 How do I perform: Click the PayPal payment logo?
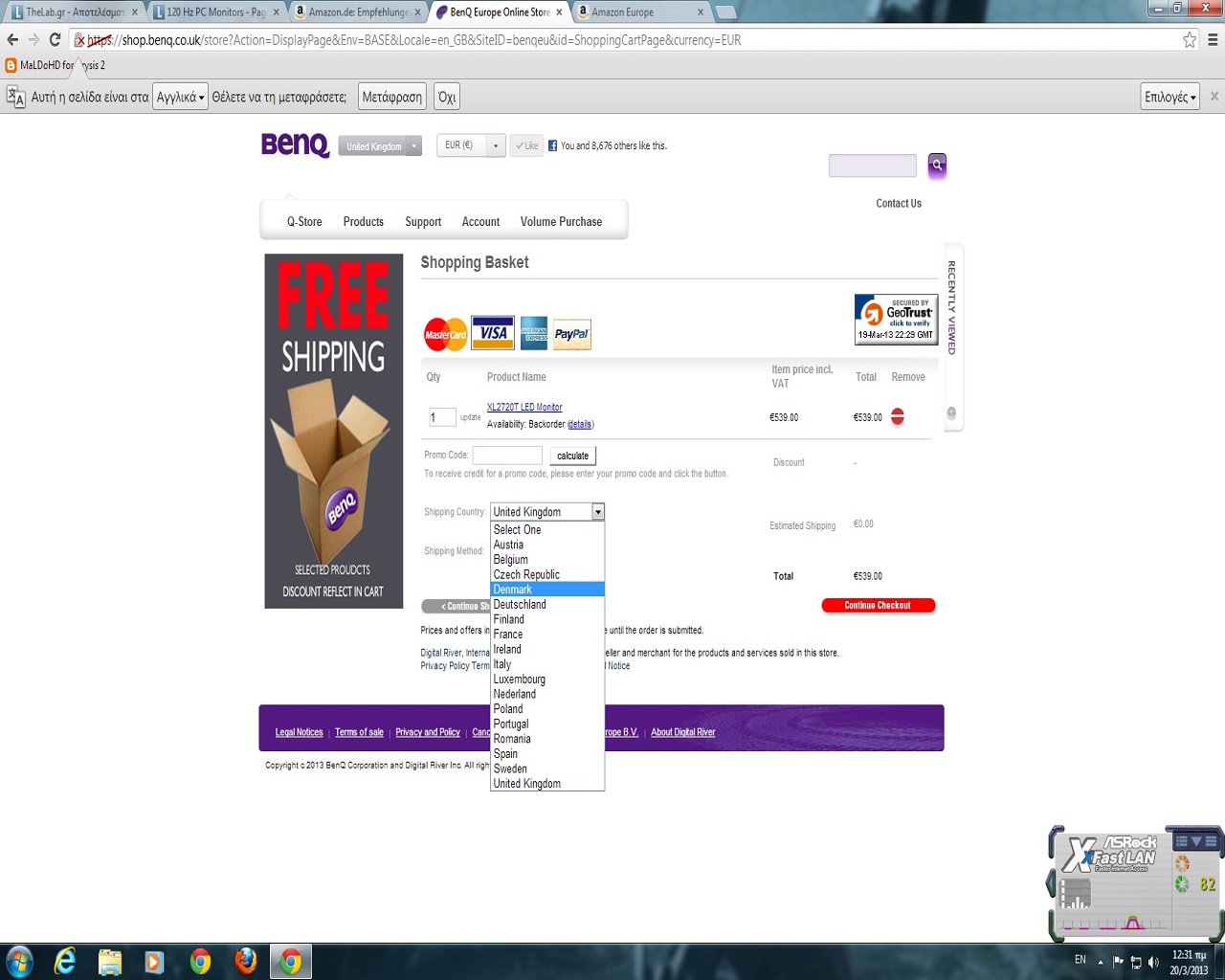coord(572,334)
